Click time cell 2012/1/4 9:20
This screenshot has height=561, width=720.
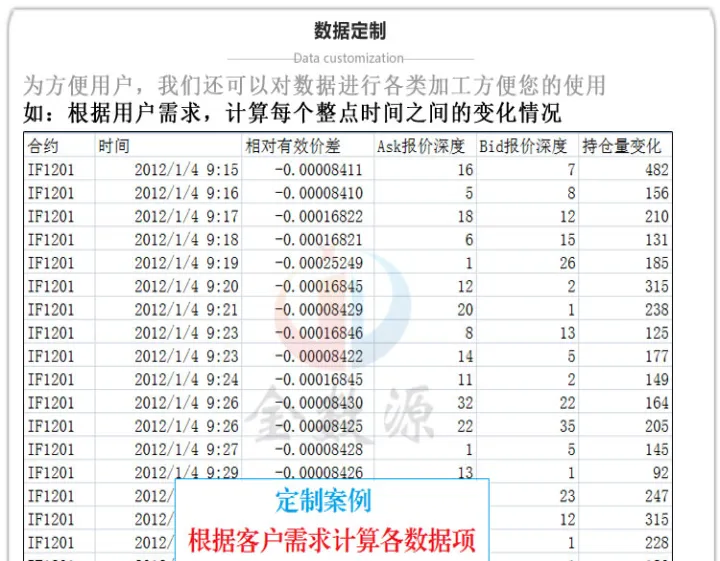tap(186, 286)
